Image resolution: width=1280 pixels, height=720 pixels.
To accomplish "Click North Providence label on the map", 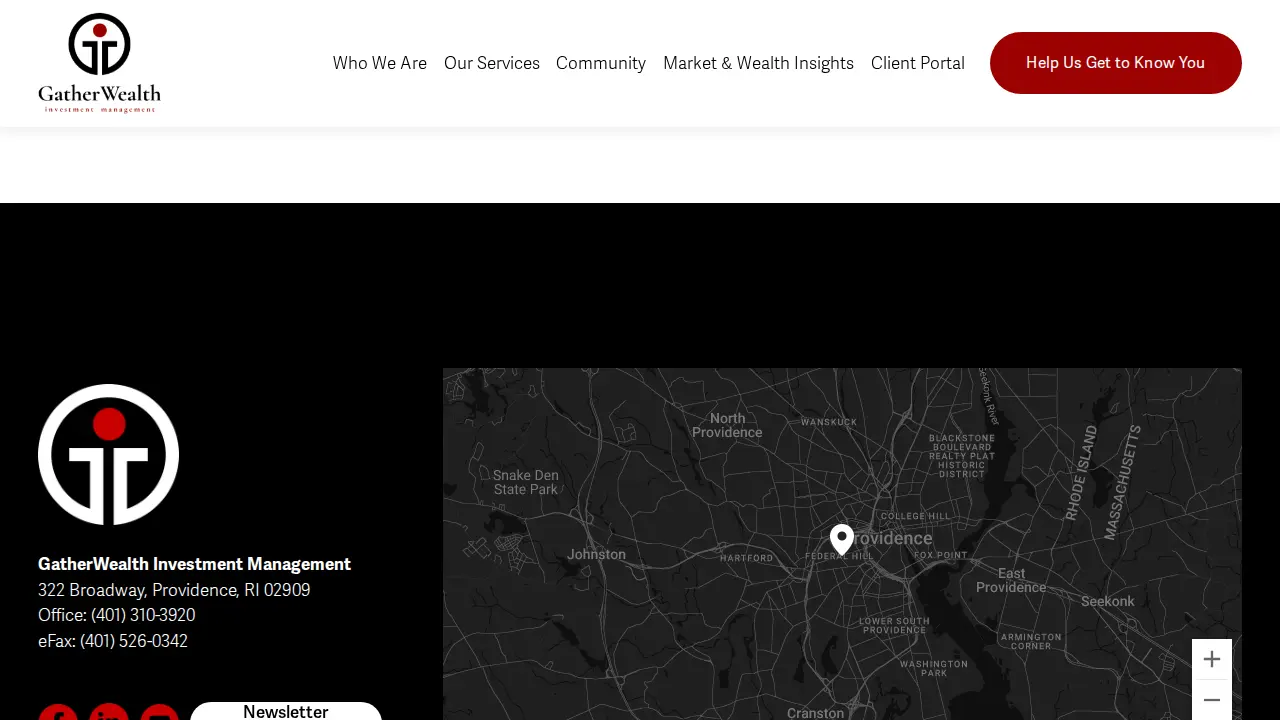I will click(727, 425).
